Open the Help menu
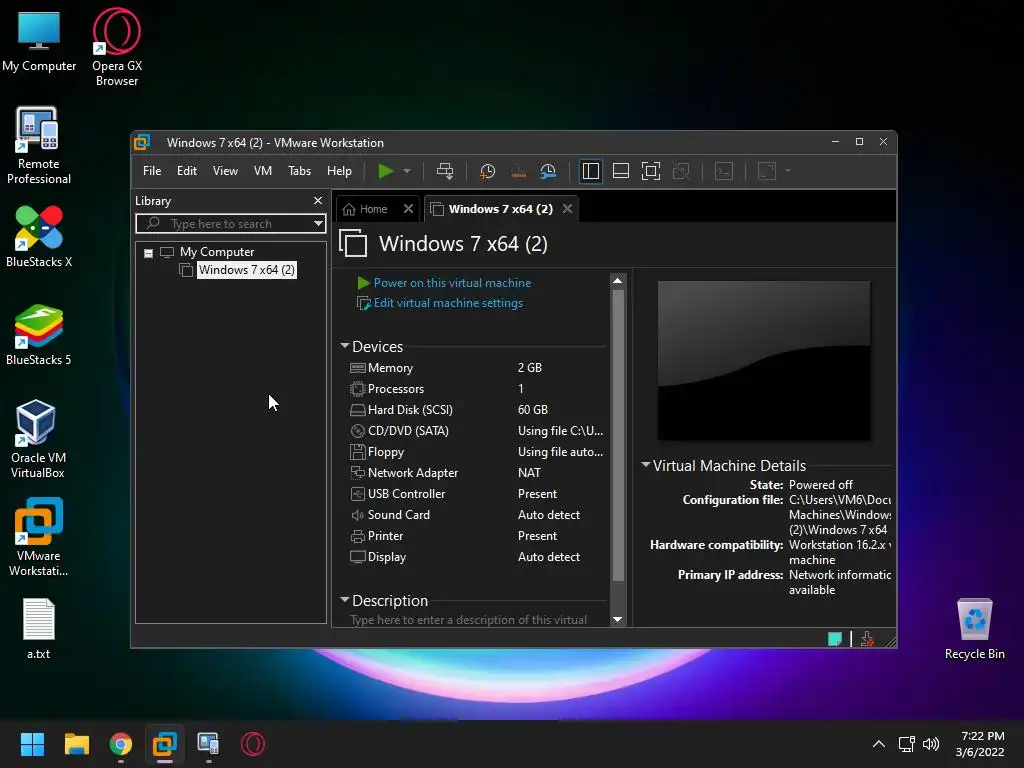The height and width of the screenshot is (768, 1024). point(339,171)
